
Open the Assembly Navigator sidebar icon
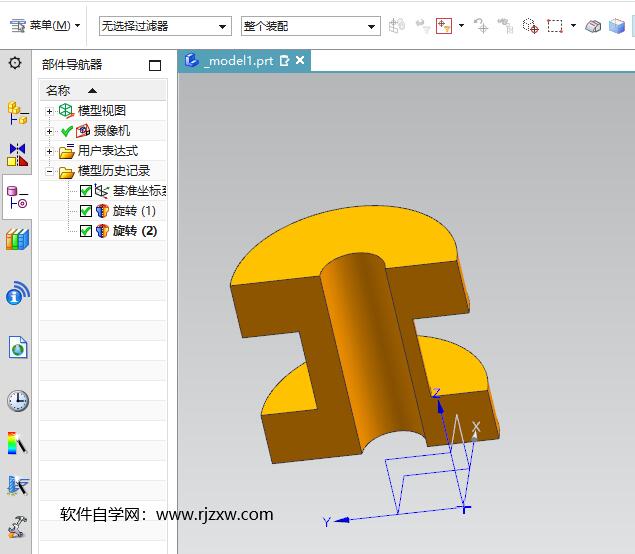pyautogui.click(x=17, y=113)
